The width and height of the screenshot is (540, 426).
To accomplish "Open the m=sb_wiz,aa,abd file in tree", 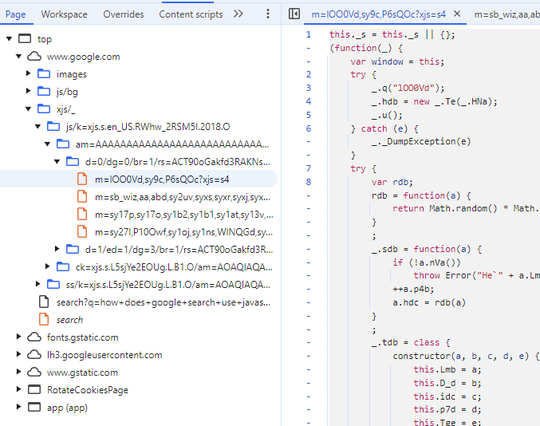I will click(x=182, y=197).
